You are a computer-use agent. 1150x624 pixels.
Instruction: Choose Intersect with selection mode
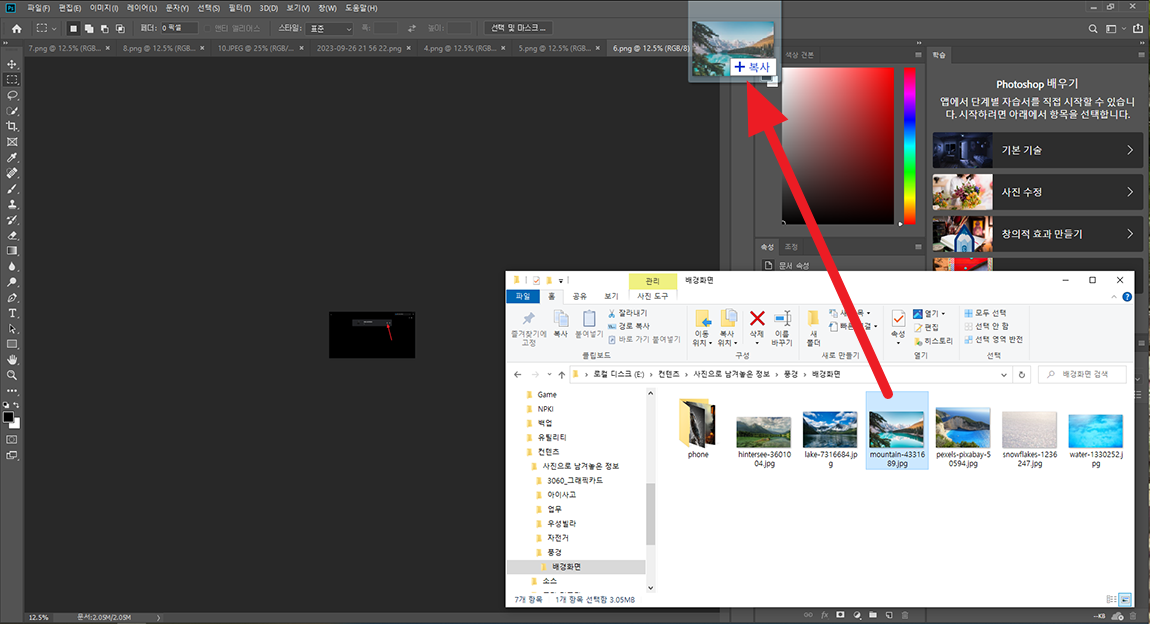pos(120,29)
